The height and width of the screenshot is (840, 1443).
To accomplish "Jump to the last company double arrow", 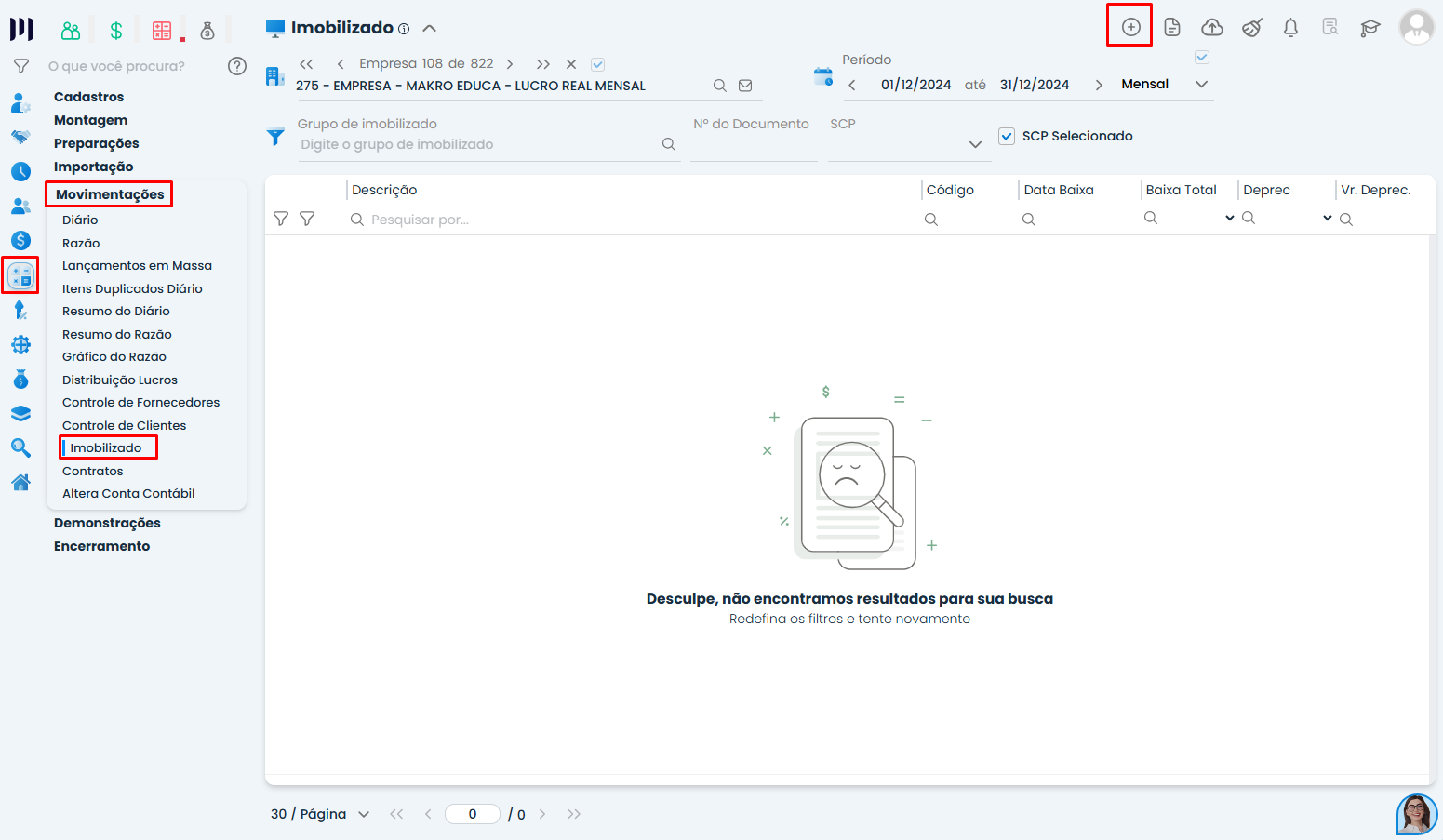I will [543, 64].
